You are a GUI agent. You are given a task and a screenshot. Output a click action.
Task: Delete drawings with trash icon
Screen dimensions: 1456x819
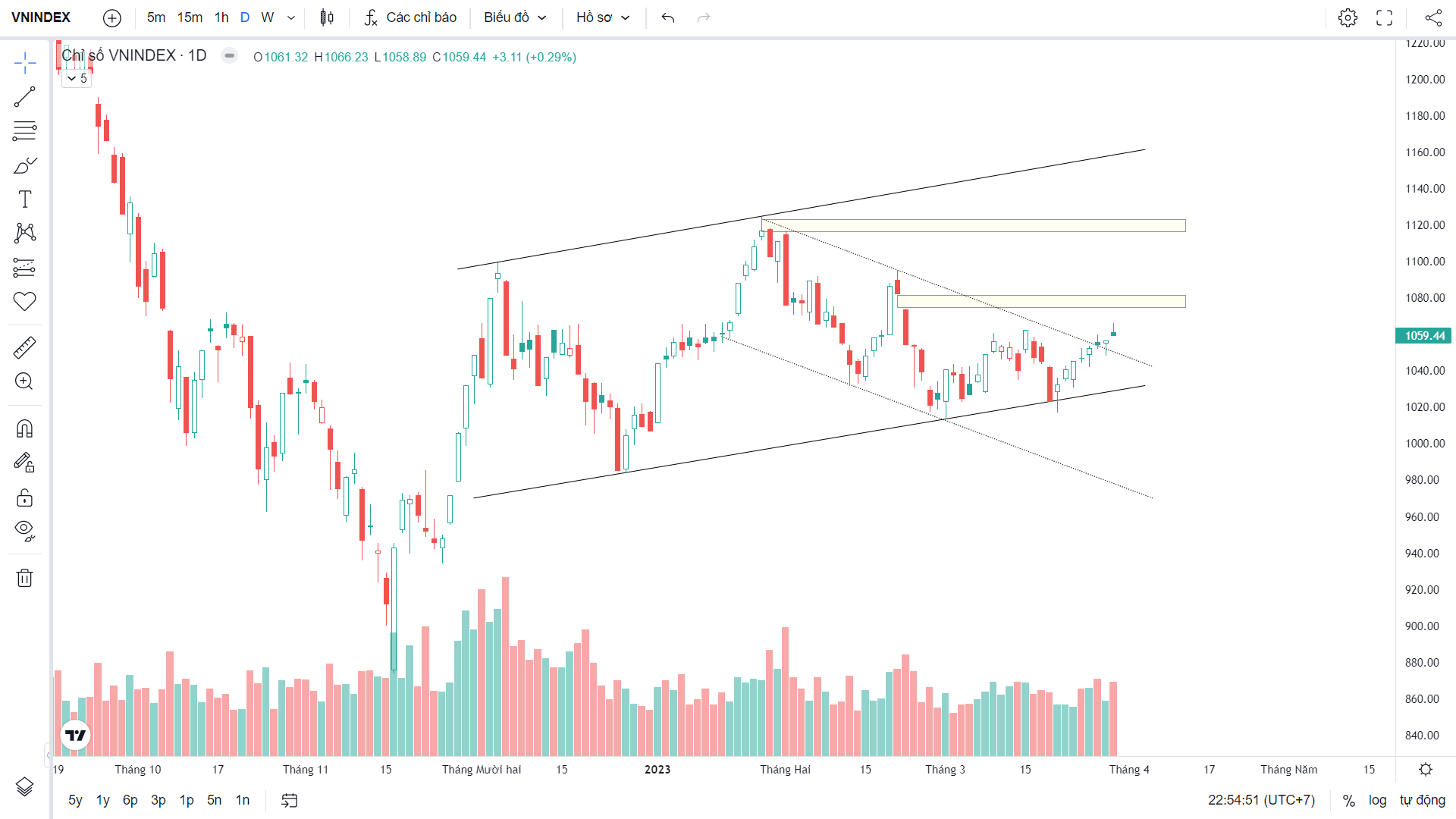pos(24,578)
